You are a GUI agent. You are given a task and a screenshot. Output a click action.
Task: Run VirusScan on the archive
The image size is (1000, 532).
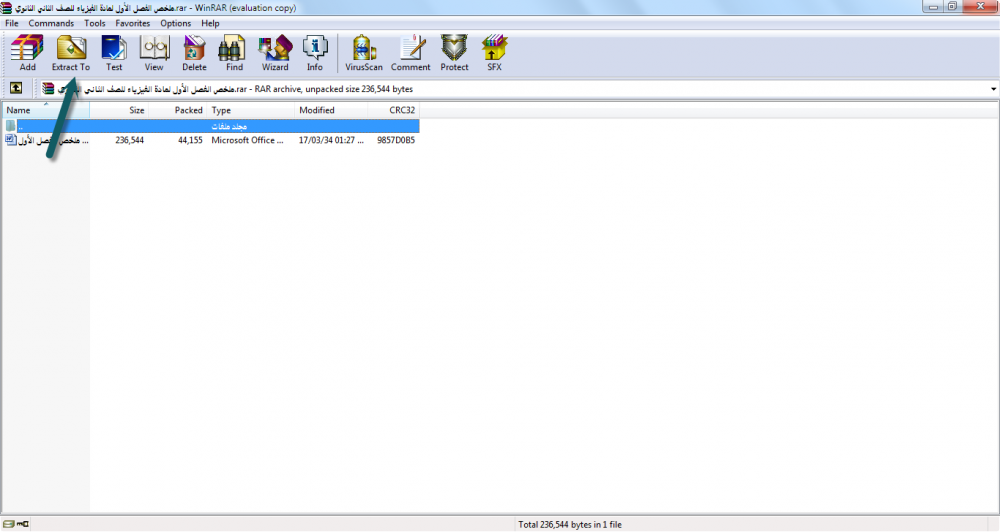point(364,53)
